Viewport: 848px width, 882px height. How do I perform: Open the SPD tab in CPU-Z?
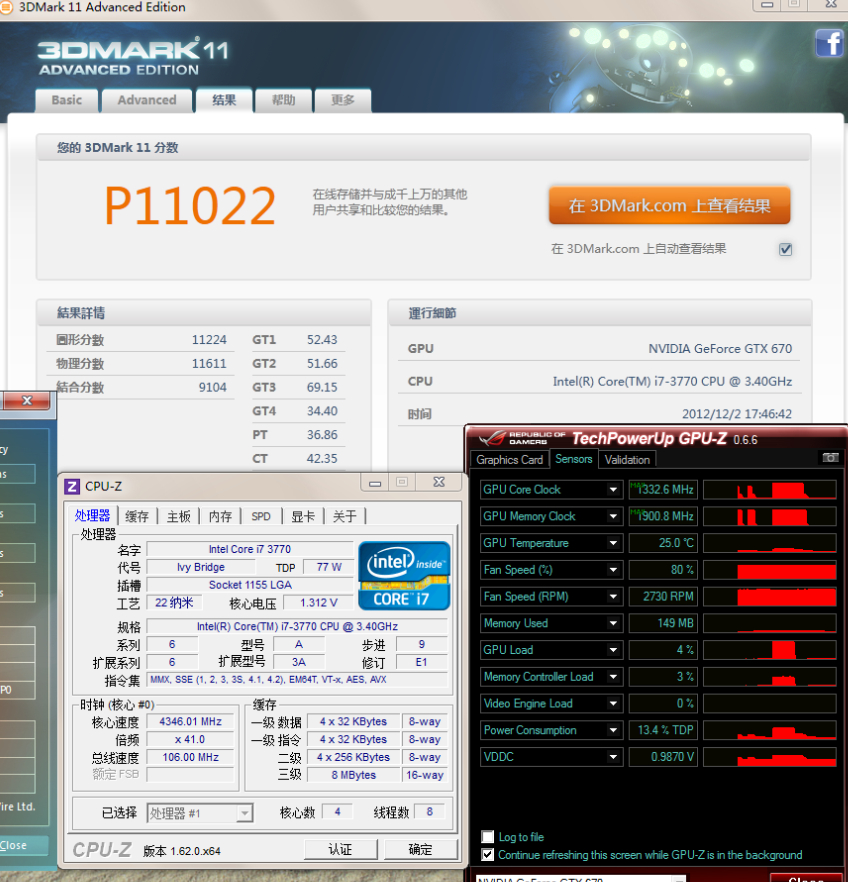coord(261,516)
